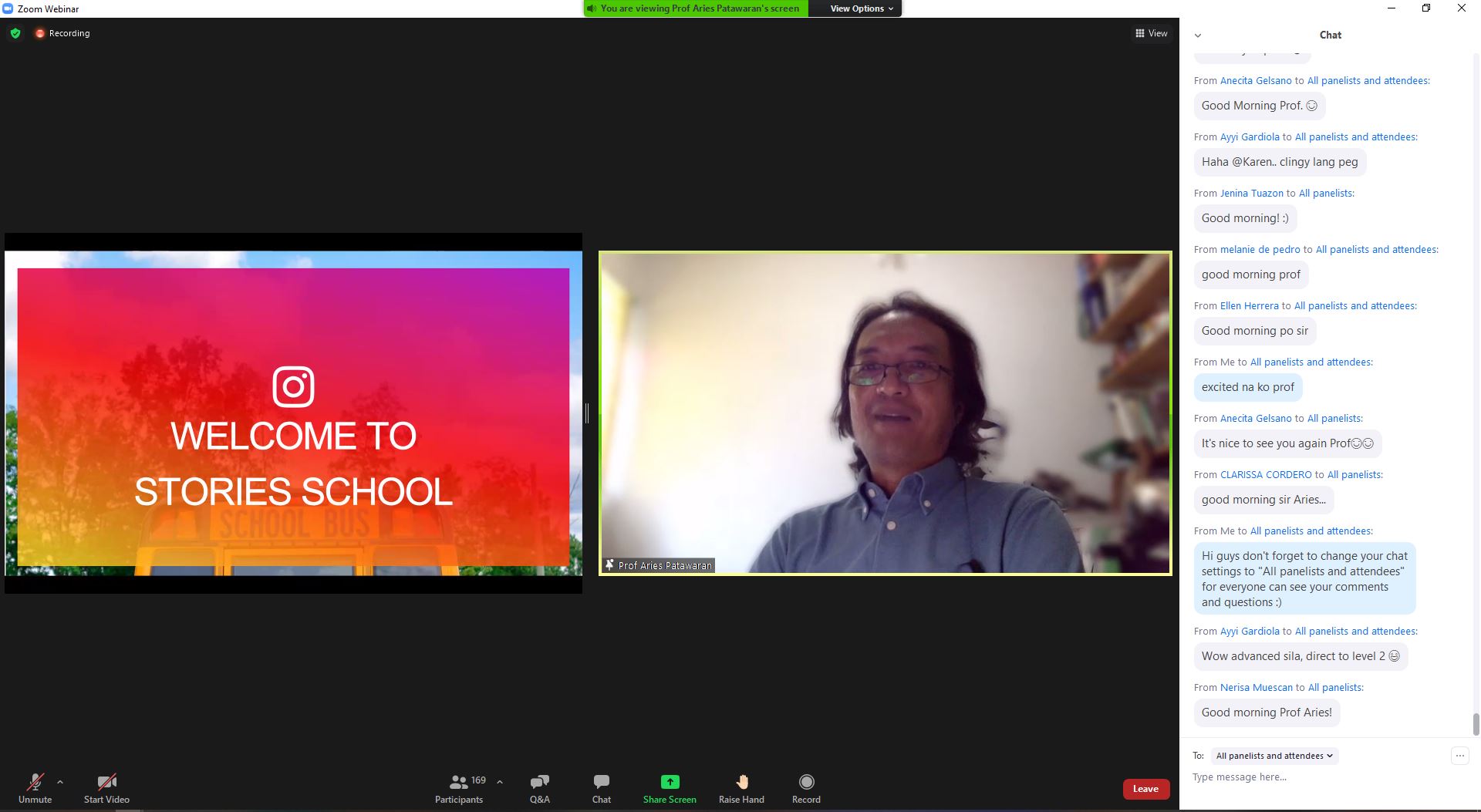
Task: Click the Instagram logo on slide
Action: coord(293,386)
